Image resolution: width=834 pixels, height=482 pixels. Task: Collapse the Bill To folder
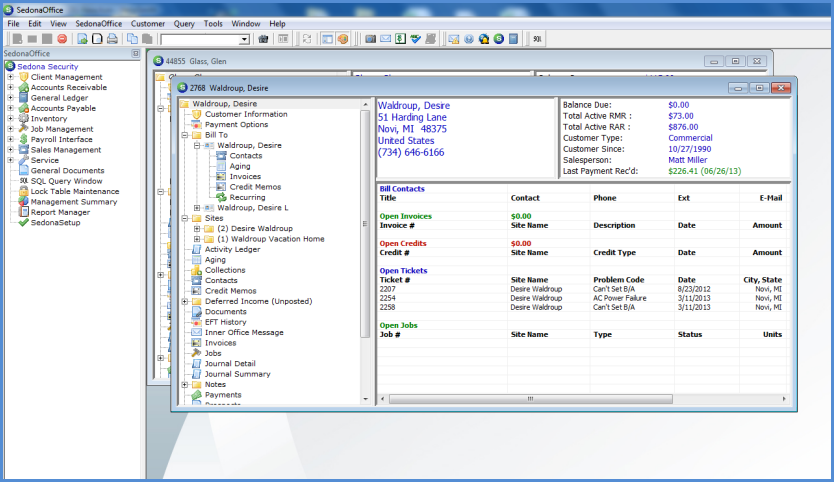(185, 135)
